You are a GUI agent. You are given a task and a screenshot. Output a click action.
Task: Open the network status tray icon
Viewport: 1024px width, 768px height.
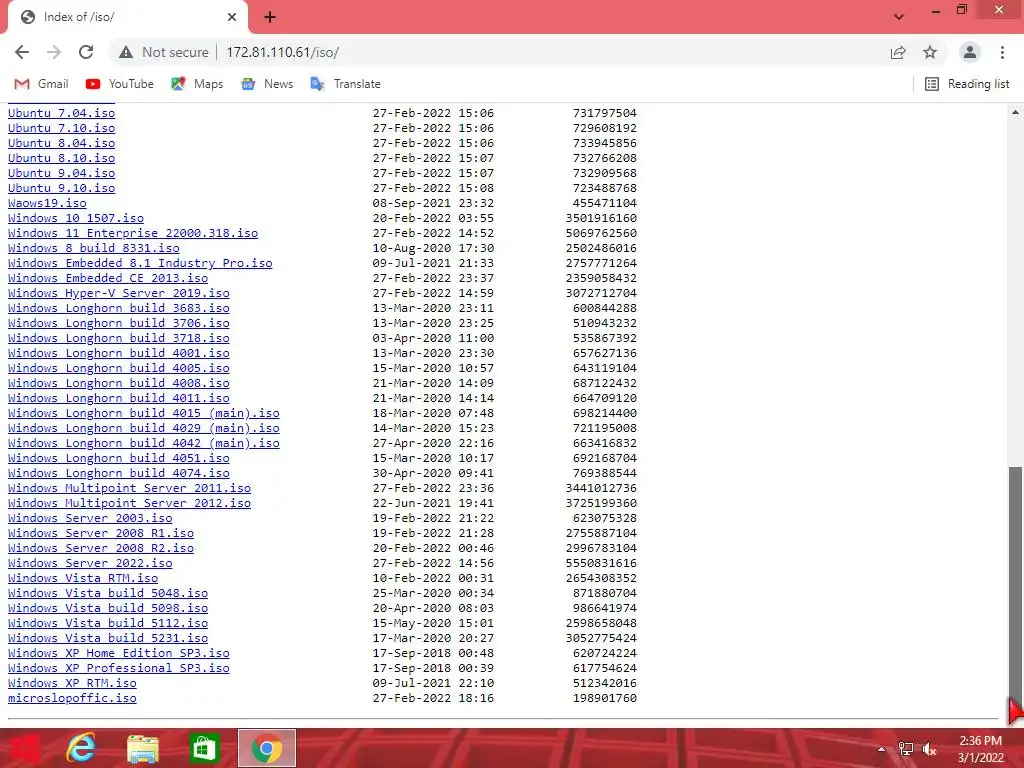click(x=906, y=749)
